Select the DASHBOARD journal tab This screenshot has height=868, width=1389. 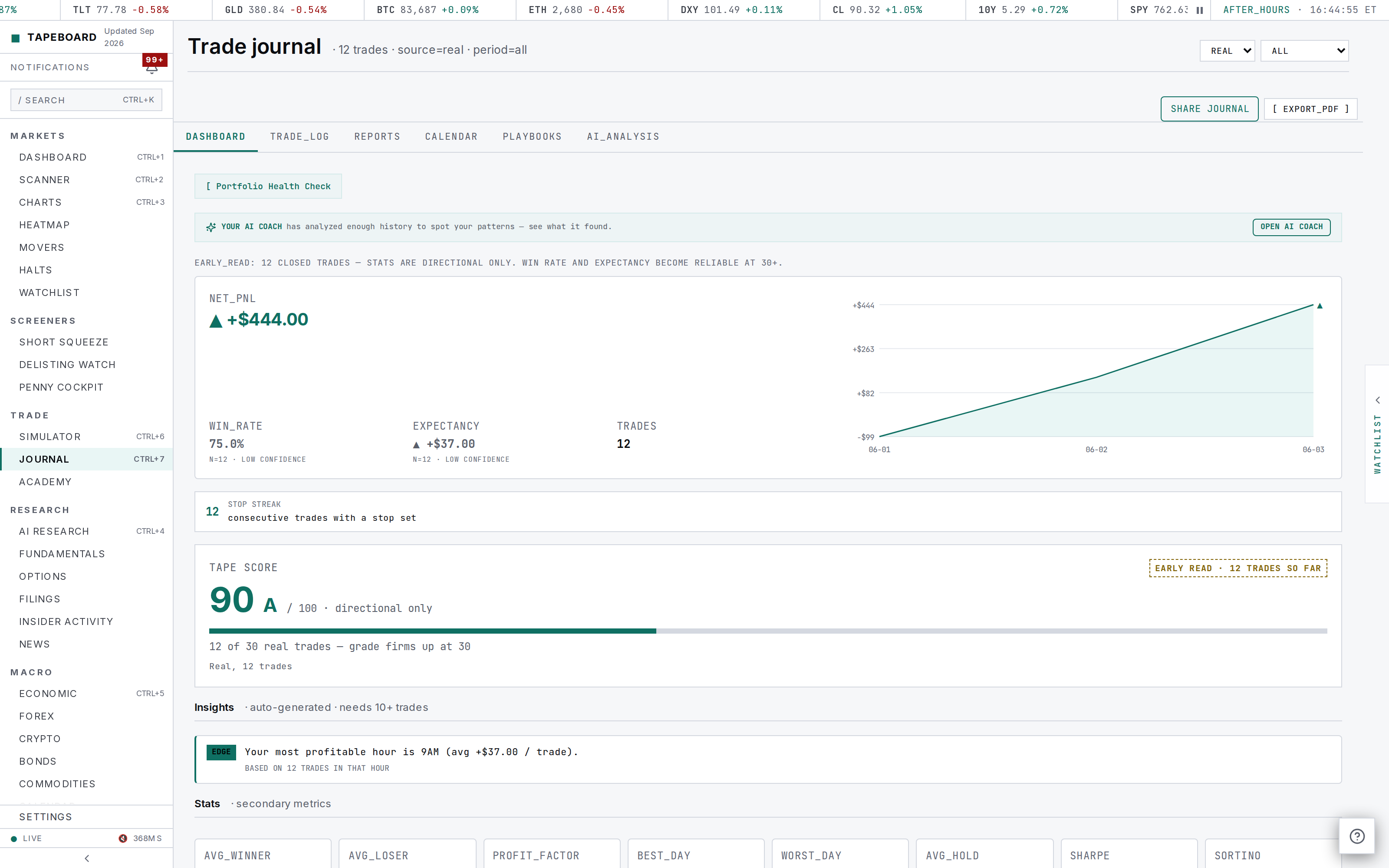click(x=215, y=137)
